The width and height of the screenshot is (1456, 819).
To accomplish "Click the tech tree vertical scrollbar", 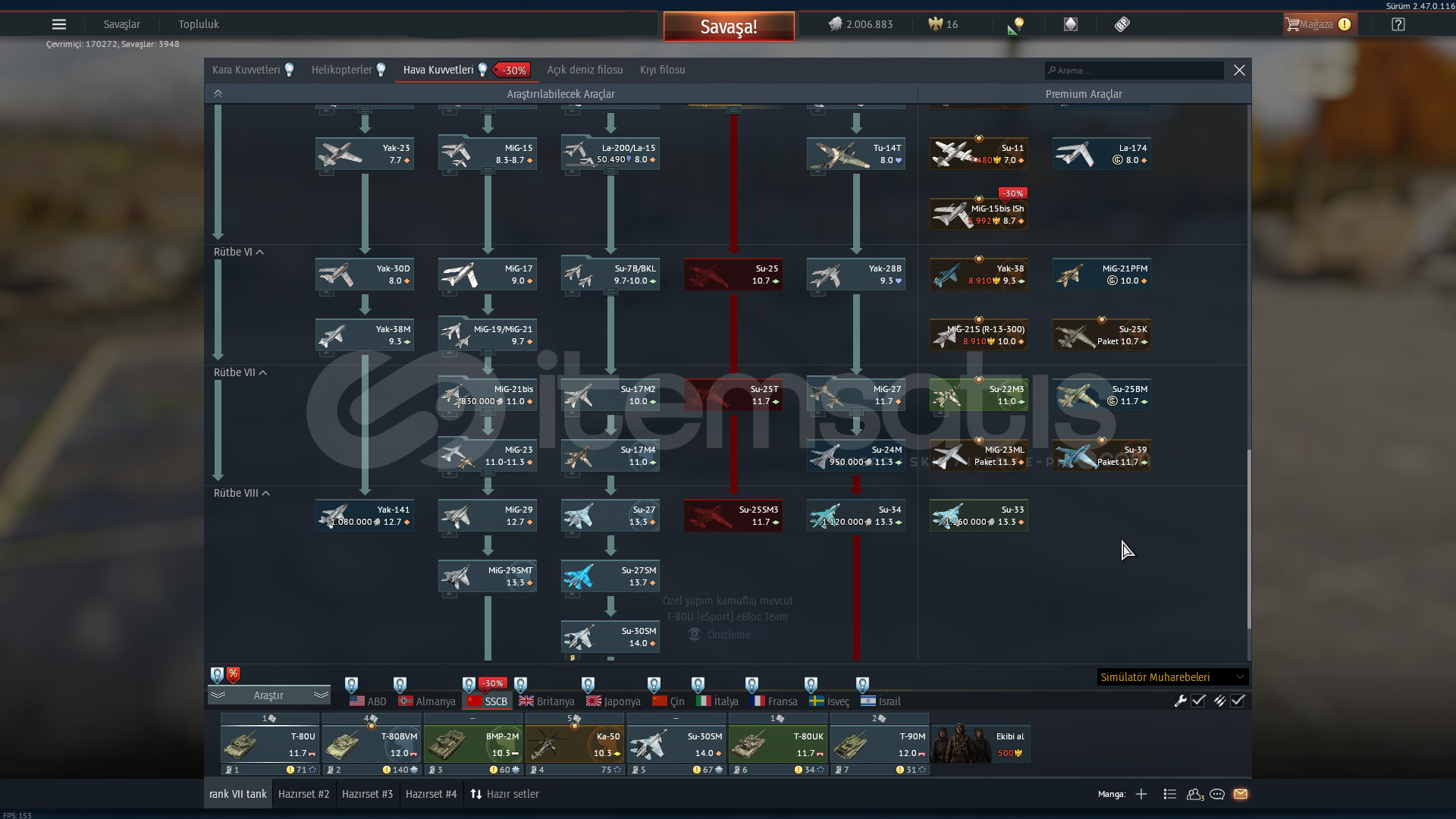I will tap(1248, 538).
